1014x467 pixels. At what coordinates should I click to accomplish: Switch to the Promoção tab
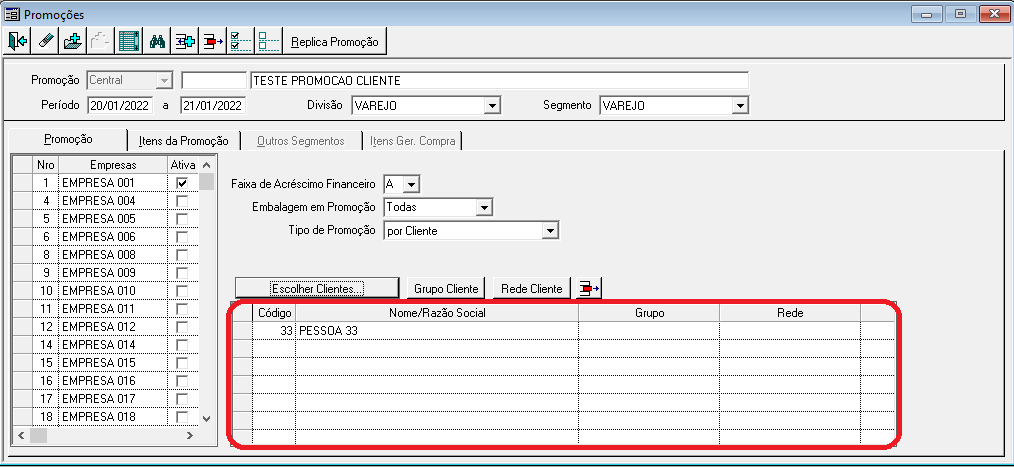coord(68,139)
